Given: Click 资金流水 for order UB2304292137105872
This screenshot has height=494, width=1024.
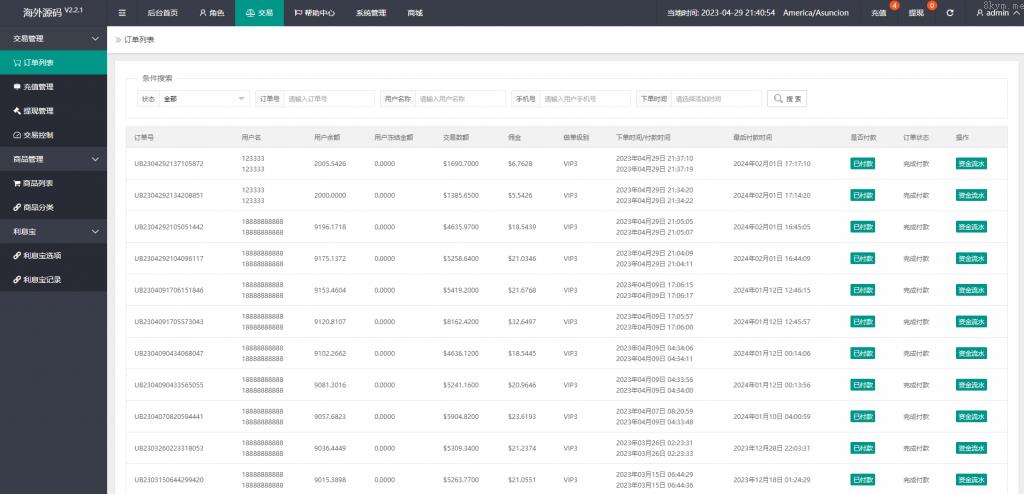Looking at the screenshot, I should pyautogui.click(x=970, y=164).
